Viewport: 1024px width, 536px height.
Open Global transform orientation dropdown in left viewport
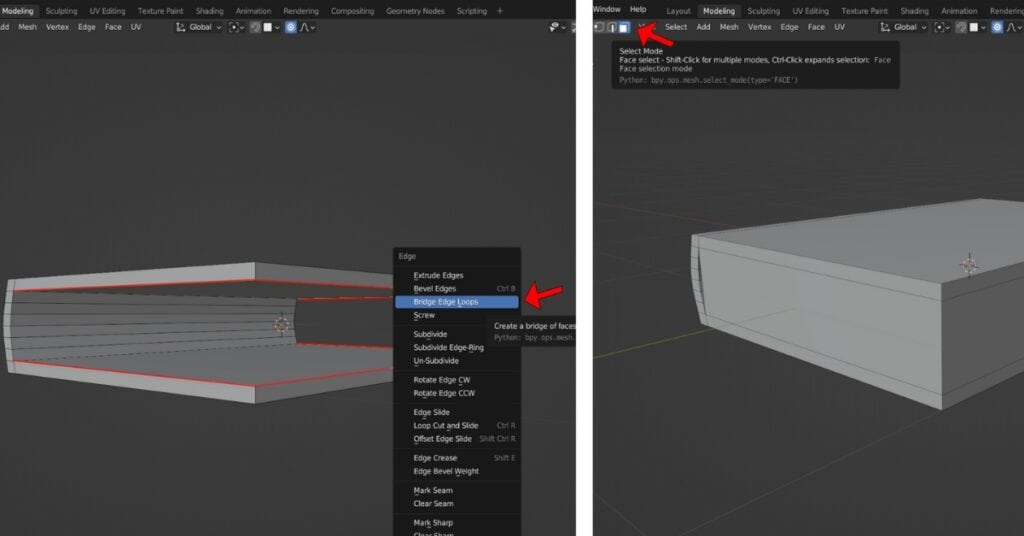pyautogui.click(x=200, y=27)
